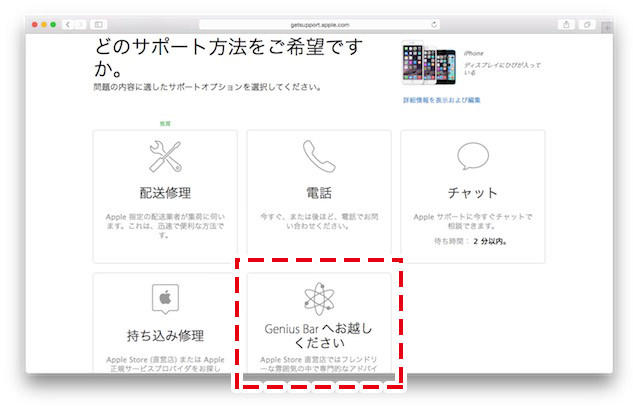Click the 問題の内容に適したサポートオプション subtitle

(x=207, y=87)
